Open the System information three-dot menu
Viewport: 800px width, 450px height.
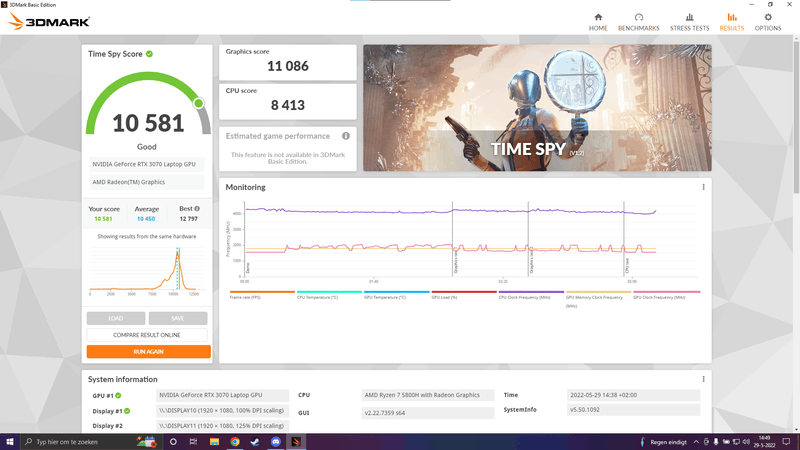click(703, 379)
